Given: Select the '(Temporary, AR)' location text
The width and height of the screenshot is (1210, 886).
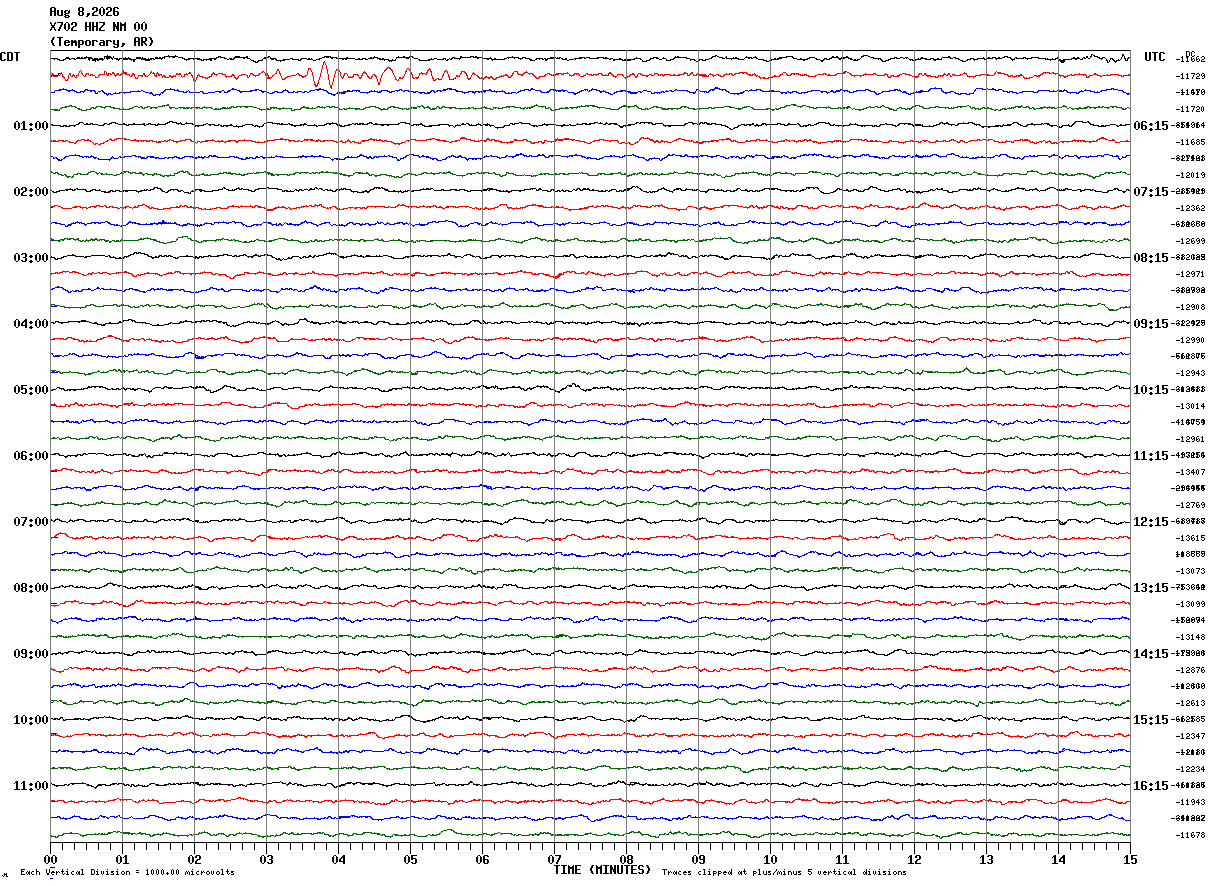Looking at the screenshot, I should pos(102,42).
